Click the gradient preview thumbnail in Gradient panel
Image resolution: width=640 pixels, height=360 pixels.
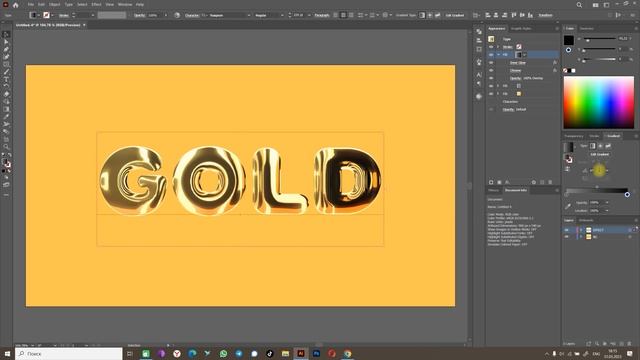(x=568, y=147)
